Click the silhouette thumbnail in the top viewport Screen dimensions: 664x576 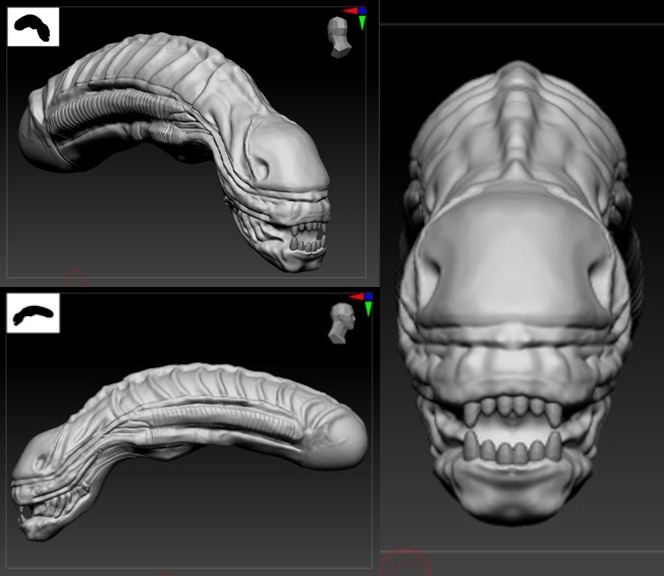33,27
